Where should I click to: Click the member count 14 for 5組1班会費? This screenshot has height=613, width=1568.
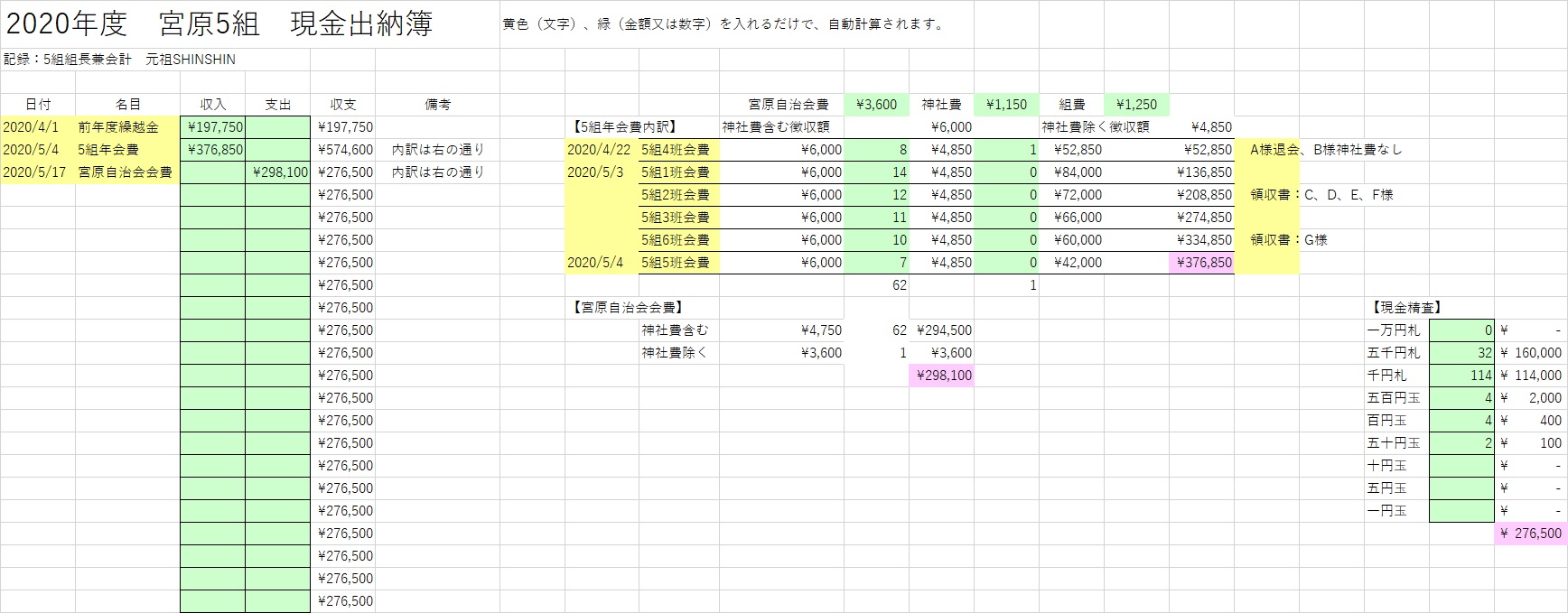876,172
